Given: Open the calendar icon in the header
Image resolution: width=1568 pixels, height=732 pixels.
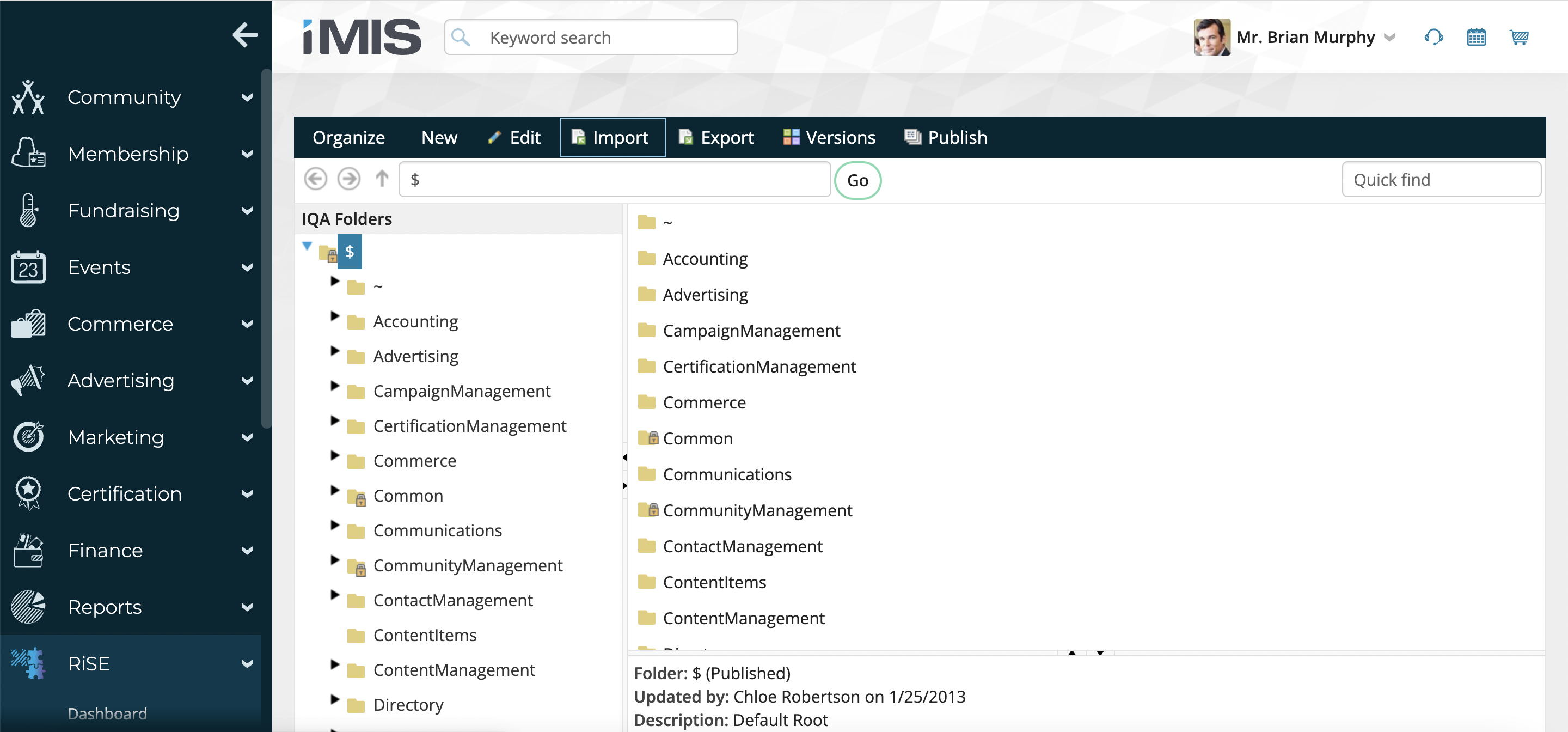Looking at the screenshot, I should tap(1477, 36).
